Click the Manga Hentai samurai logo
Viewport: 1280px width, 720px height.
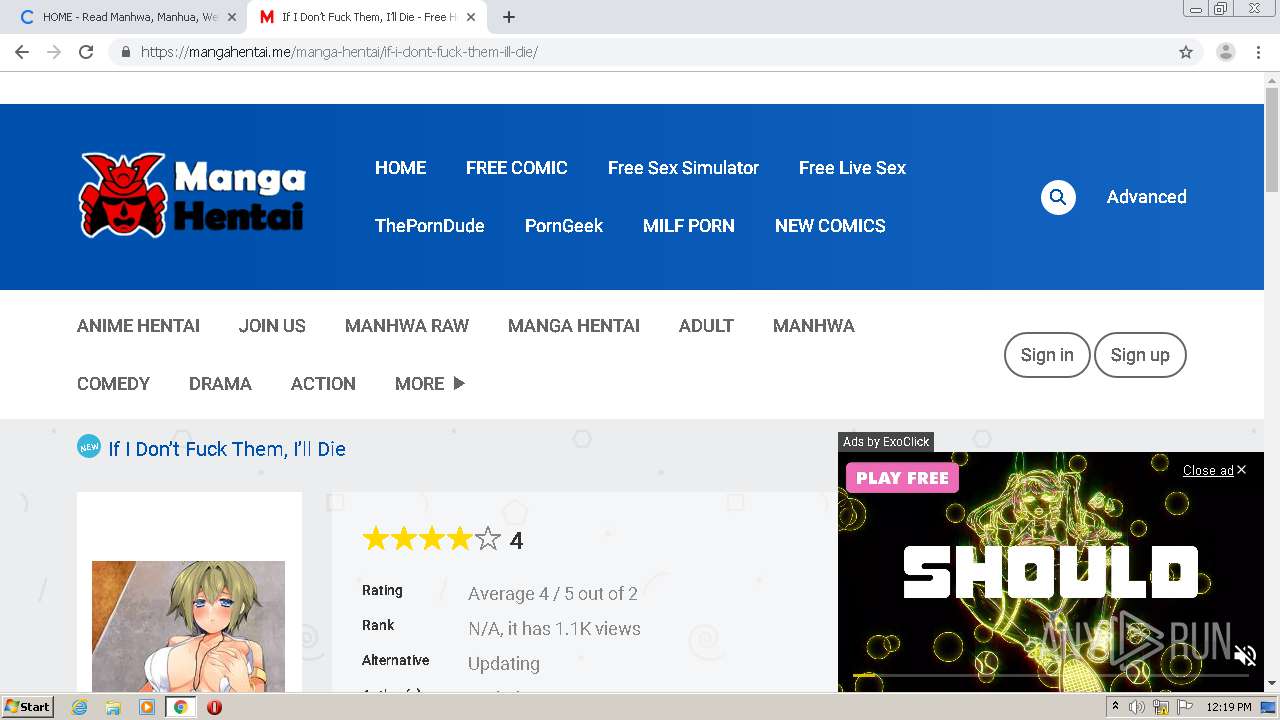coord(192,195)
